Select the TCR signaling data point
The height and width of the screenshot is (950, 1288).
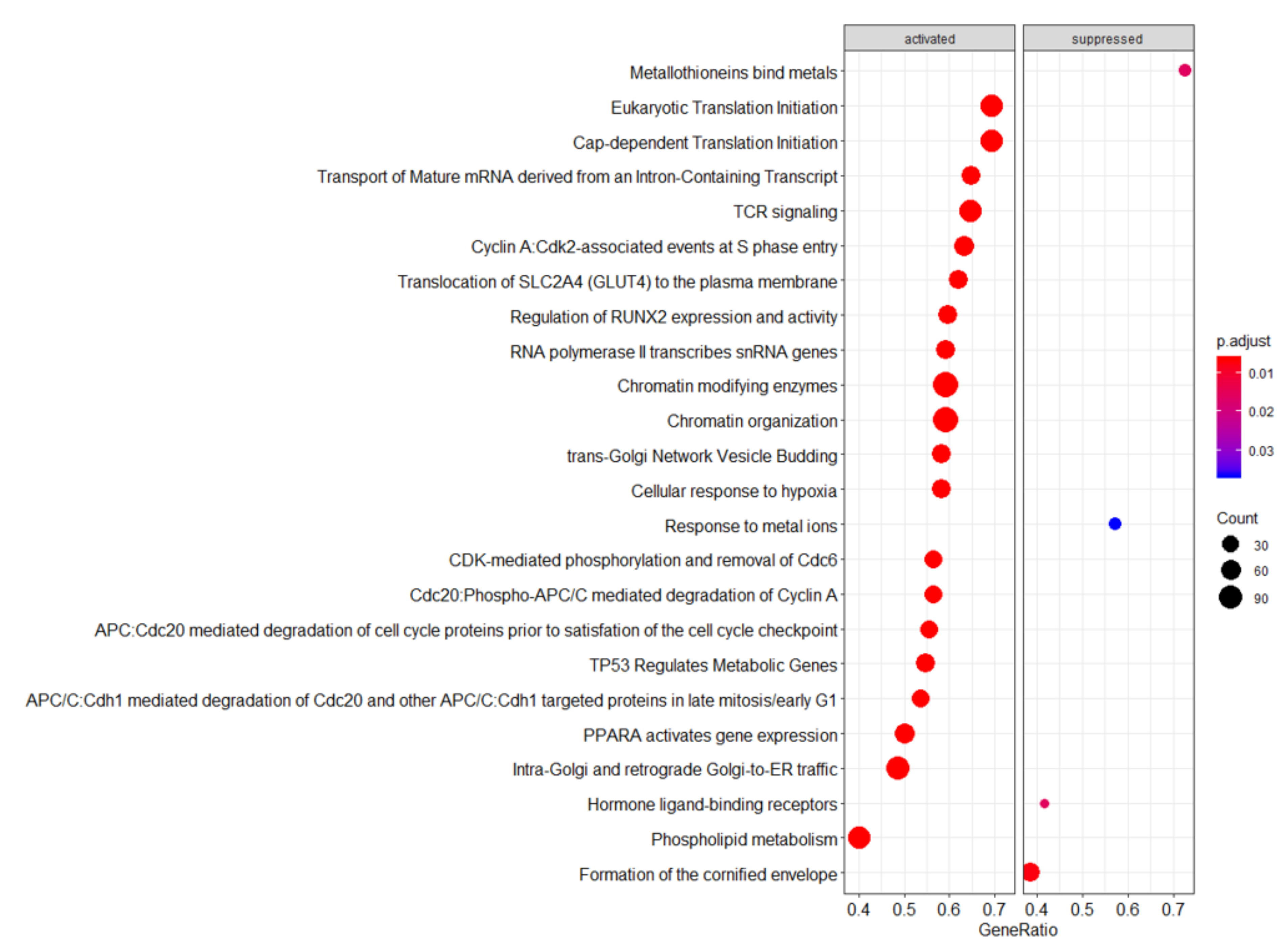pyautogui.click(x=970, y=211)
